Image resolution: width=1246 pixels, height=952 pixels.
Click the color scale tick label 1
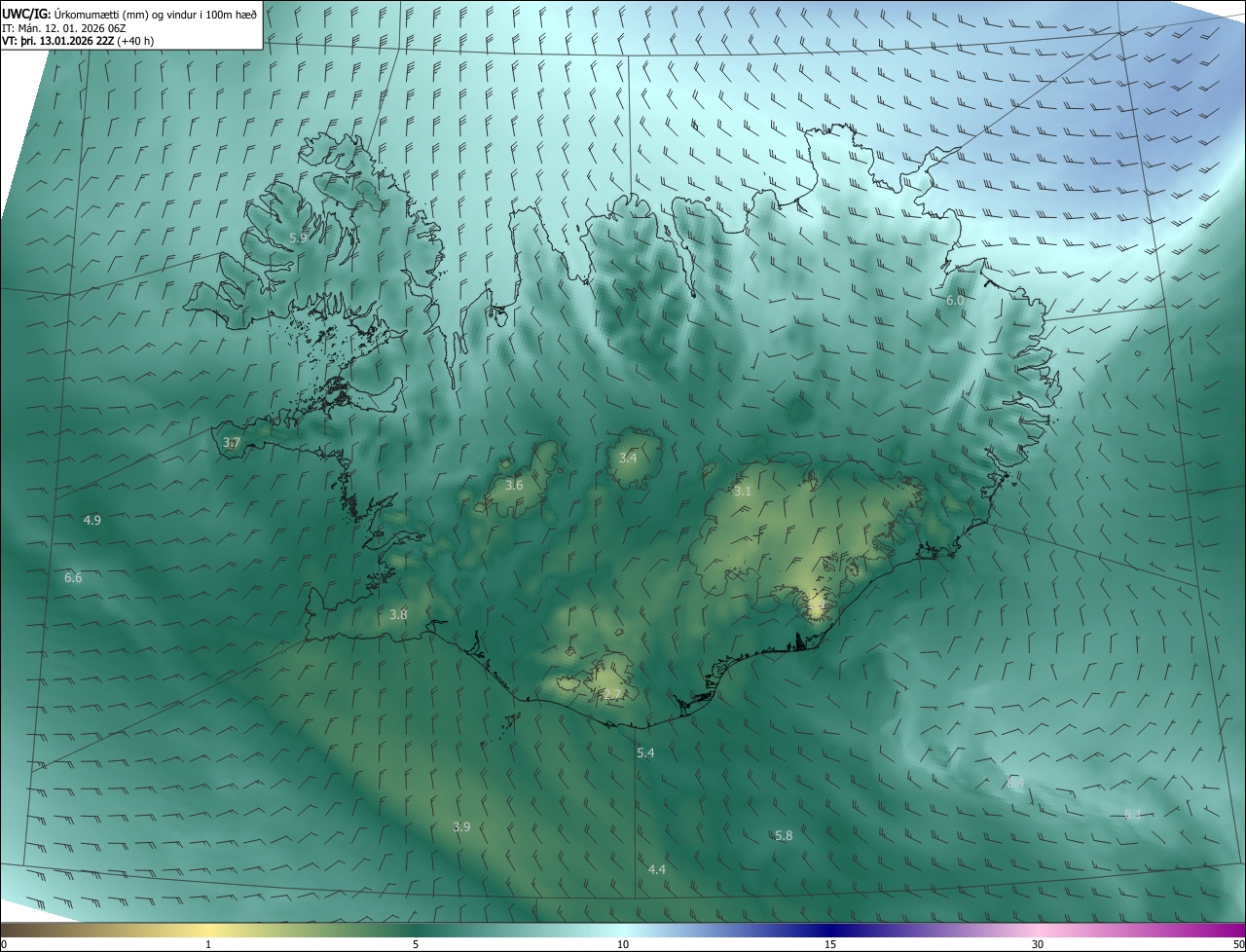click(x=208, y=944)
